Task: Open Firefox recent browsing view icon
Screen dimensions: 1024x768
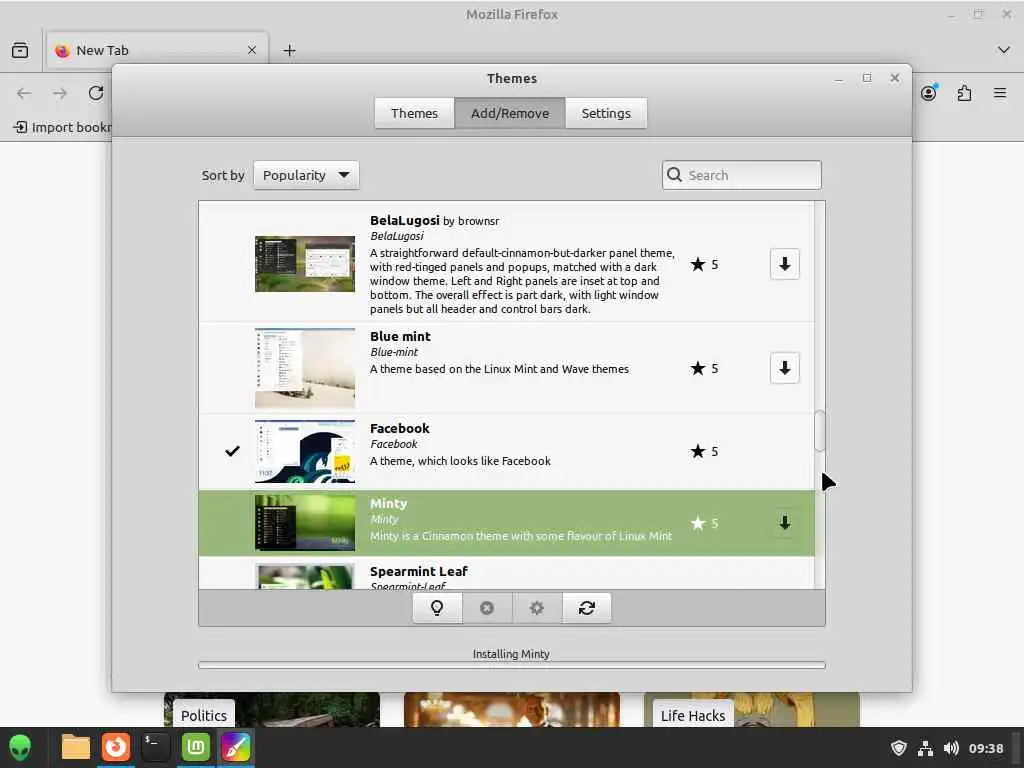Action: [20, 50]
